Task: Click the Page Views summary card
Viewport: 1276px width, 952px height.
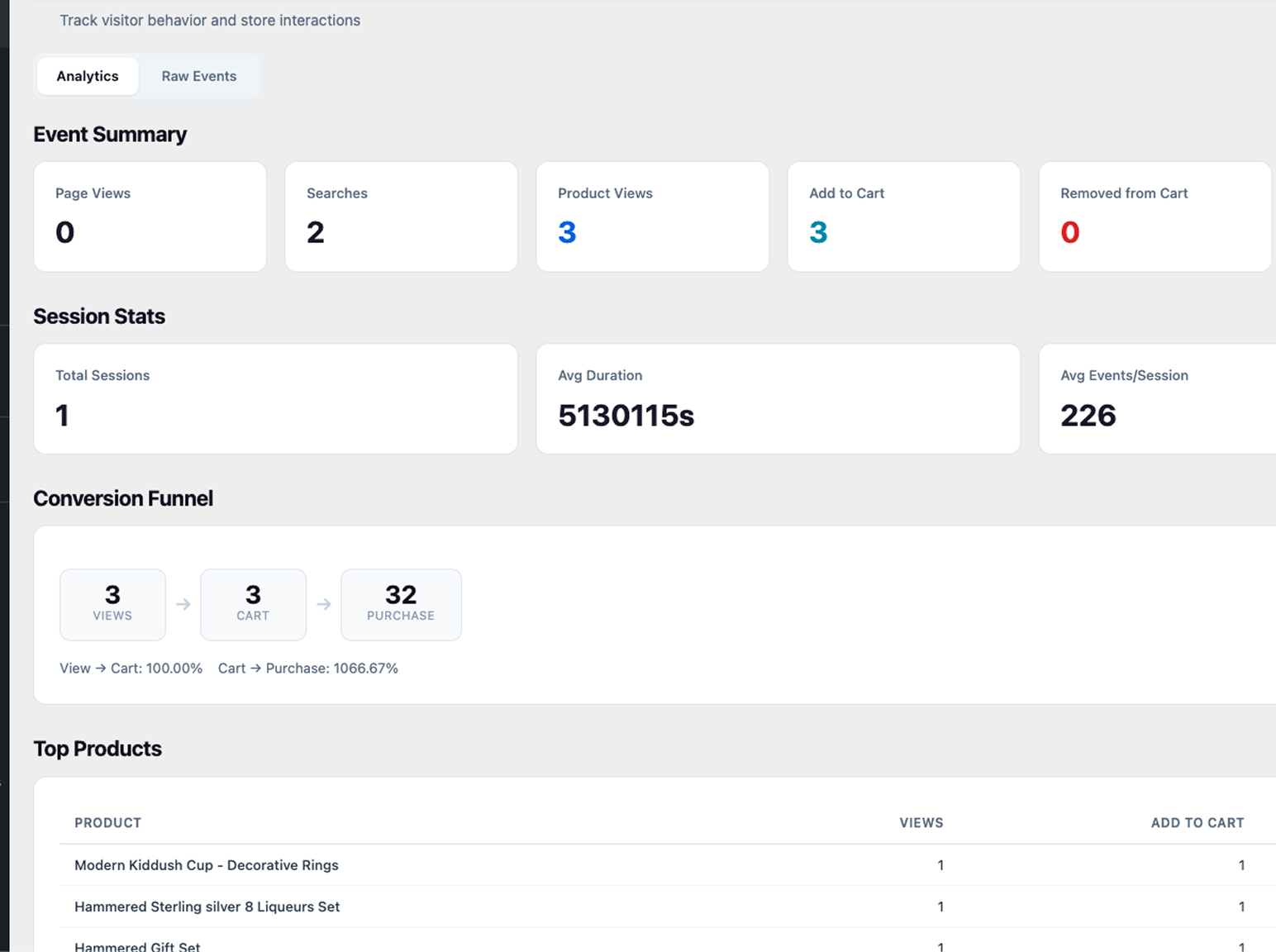Action: (150, 217)
